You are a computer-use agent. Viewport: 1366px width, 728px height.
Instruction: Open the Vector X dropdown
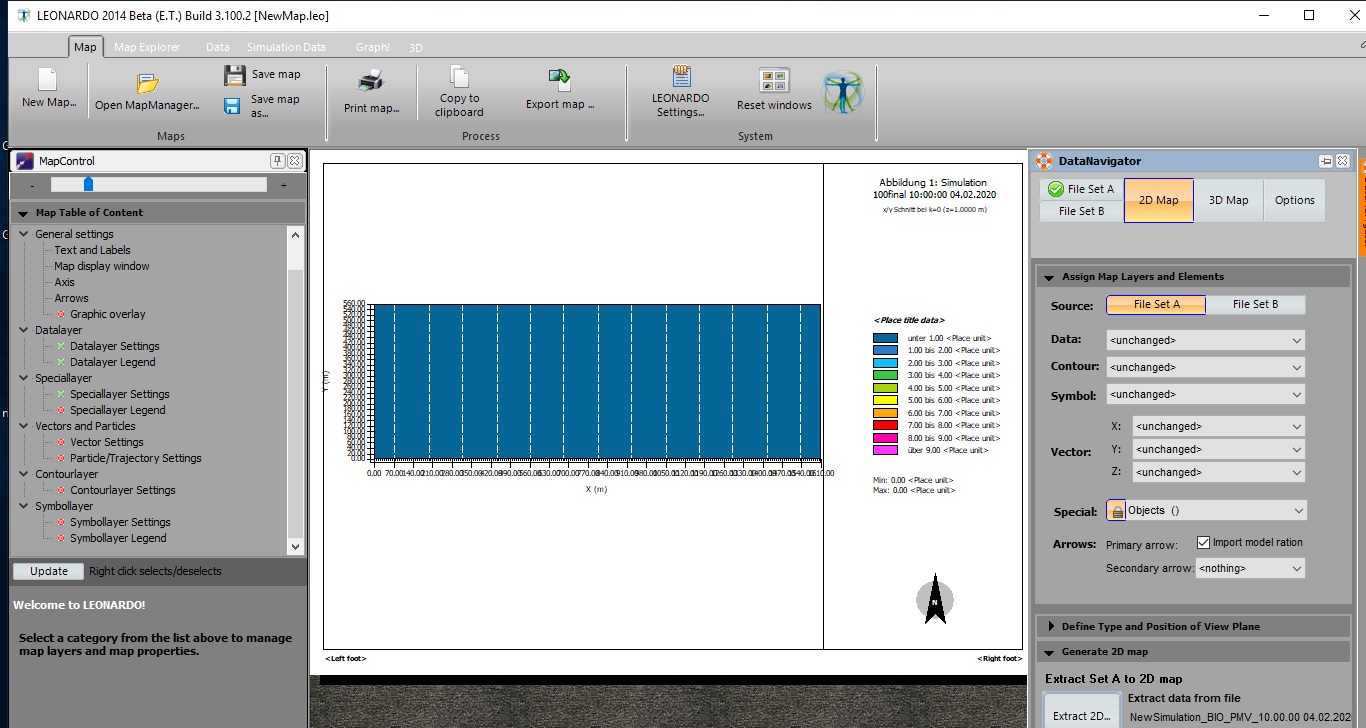point(1218,426)
